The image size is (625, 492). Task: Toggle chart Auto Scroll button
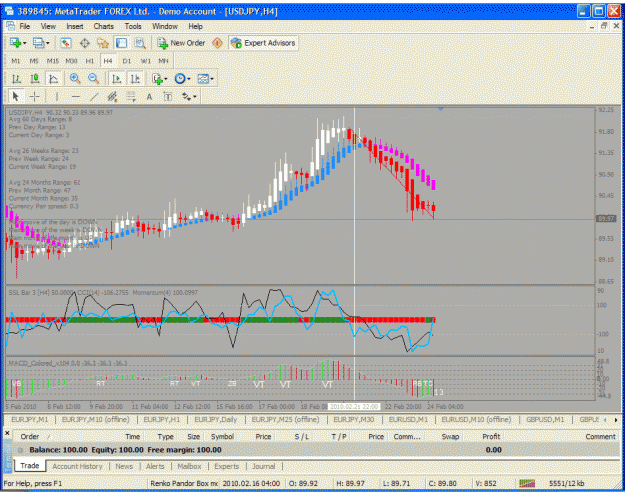[117, 79]
